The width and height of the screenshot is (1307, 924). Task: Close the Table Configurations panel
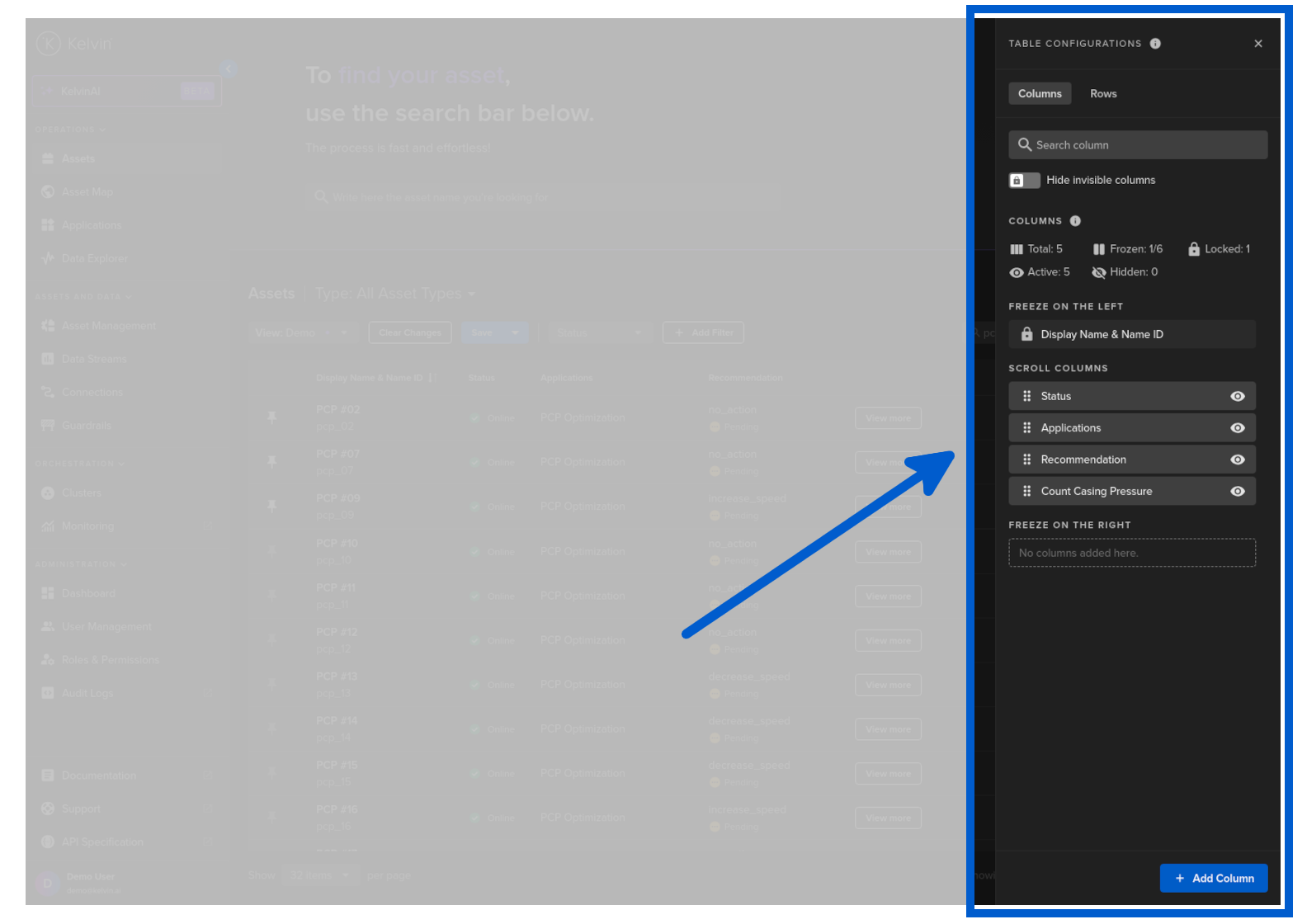(x=1257, y=44)
